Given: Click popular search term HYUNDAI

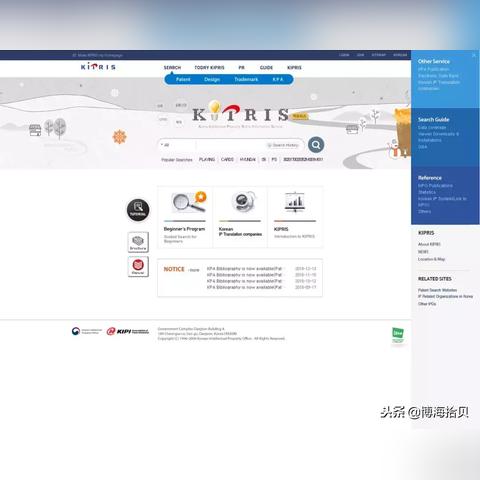Looking at the screenshot, I should click(x=248, y=159).
